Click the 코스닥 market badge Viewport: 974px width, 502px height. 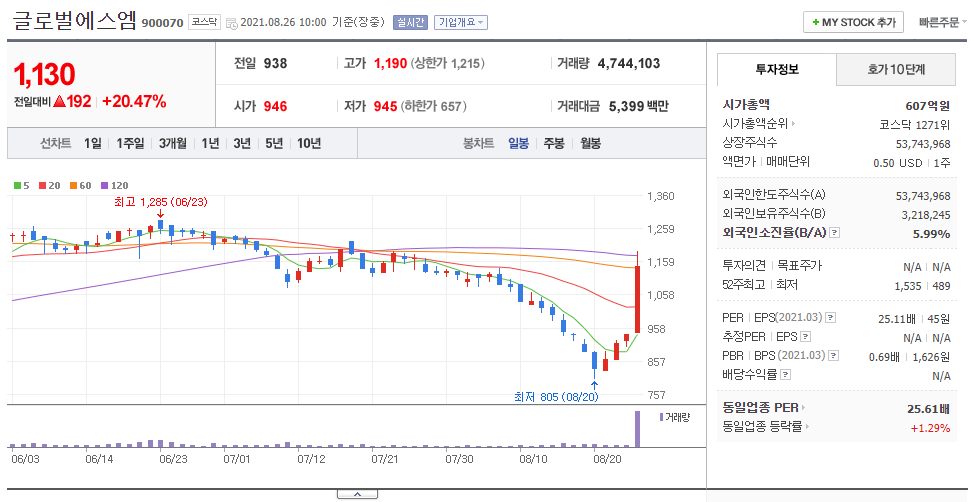204,22
